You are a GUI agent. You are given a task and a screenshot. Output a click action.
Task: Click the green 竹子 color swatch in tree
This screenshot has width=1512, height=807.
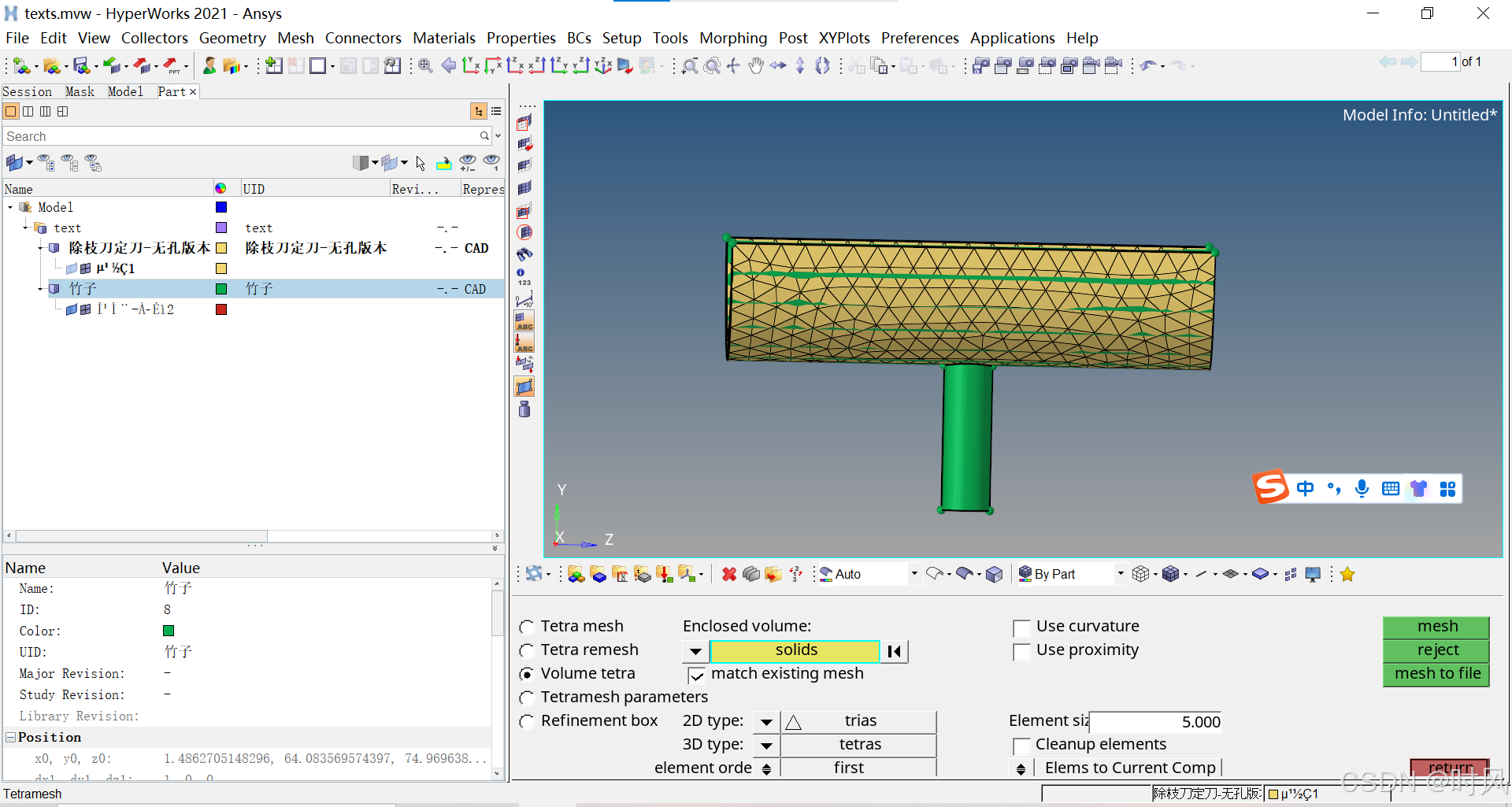[221, 290]
